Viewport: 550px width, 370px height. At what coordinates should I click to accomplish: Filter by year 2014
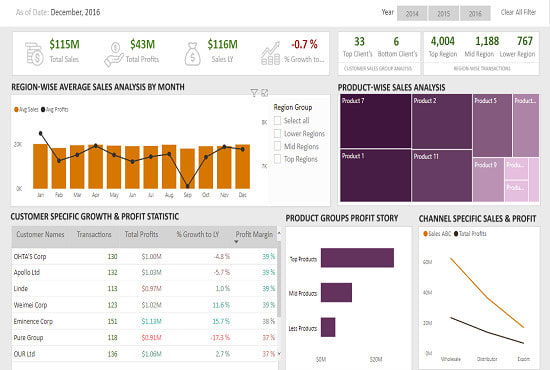(x=412, y=13)
